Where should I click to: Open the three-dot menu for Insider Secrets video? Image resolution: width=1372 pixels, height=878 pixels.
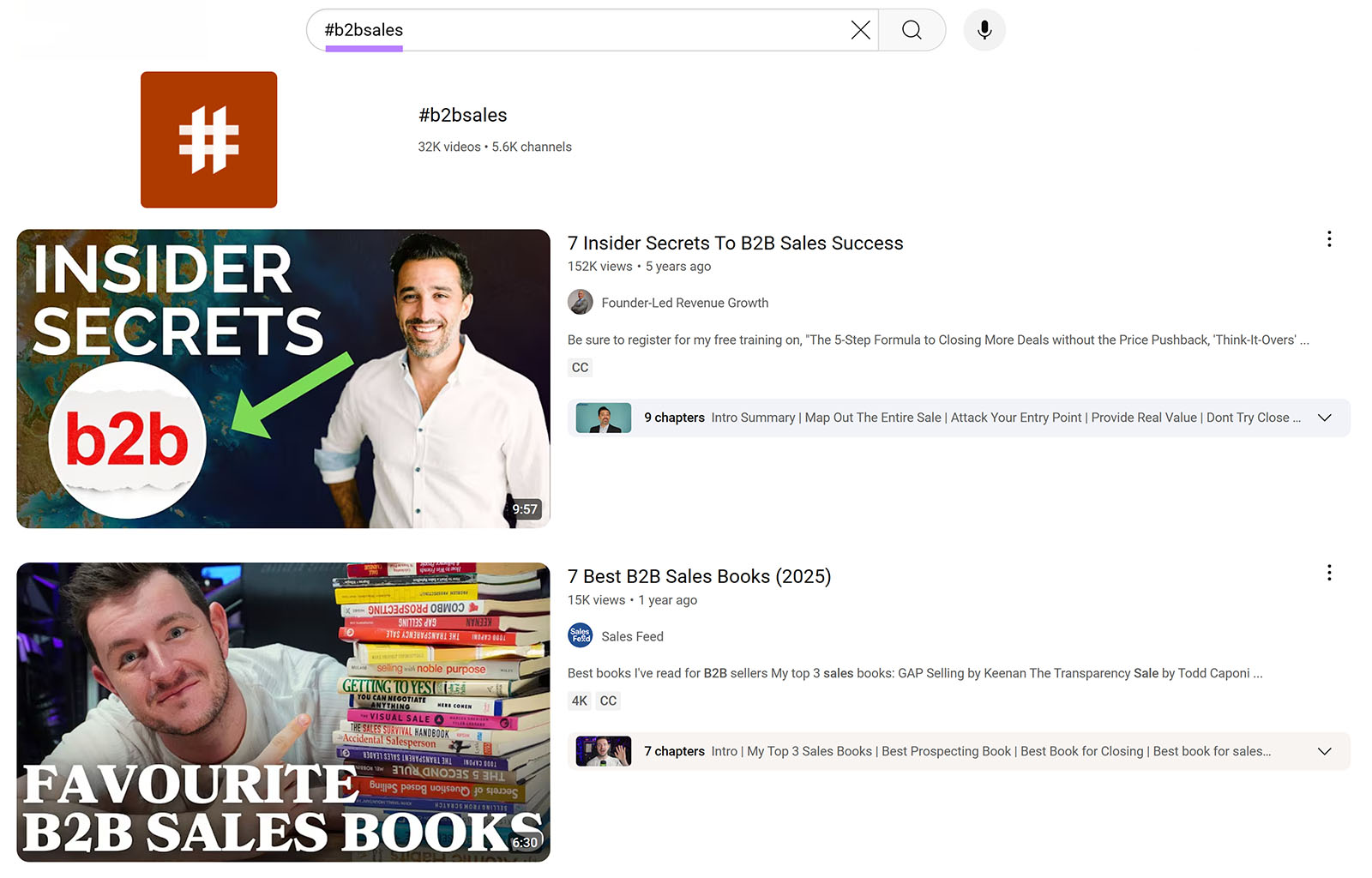coord(1329,239)
